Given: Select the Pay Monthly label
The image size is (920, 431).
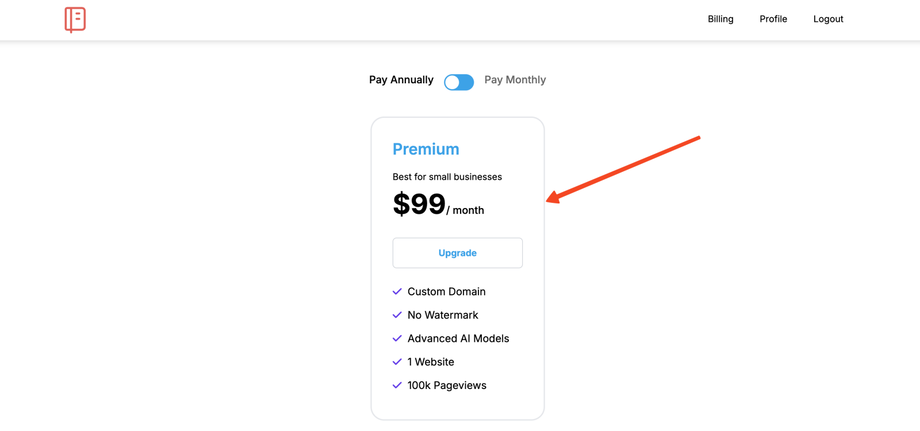Looking at the screenshot, I should click(x=515, y=80).
